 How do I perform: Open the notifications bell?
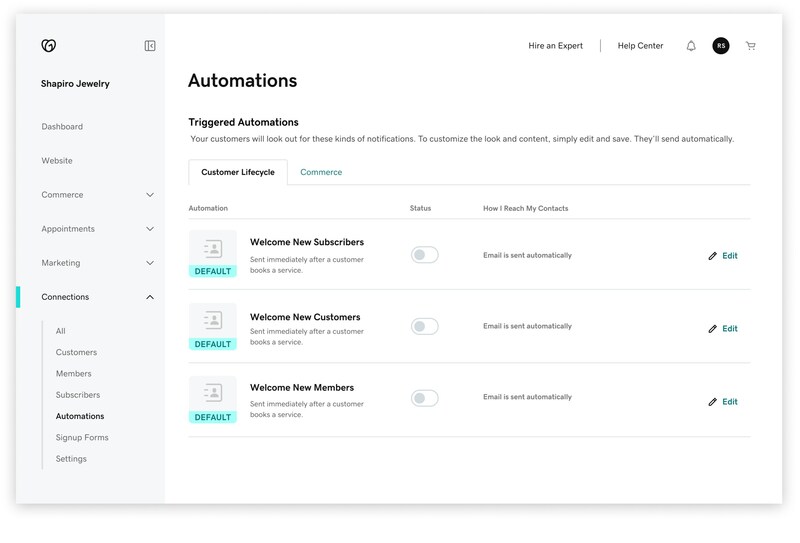click(x=691, y=46)
